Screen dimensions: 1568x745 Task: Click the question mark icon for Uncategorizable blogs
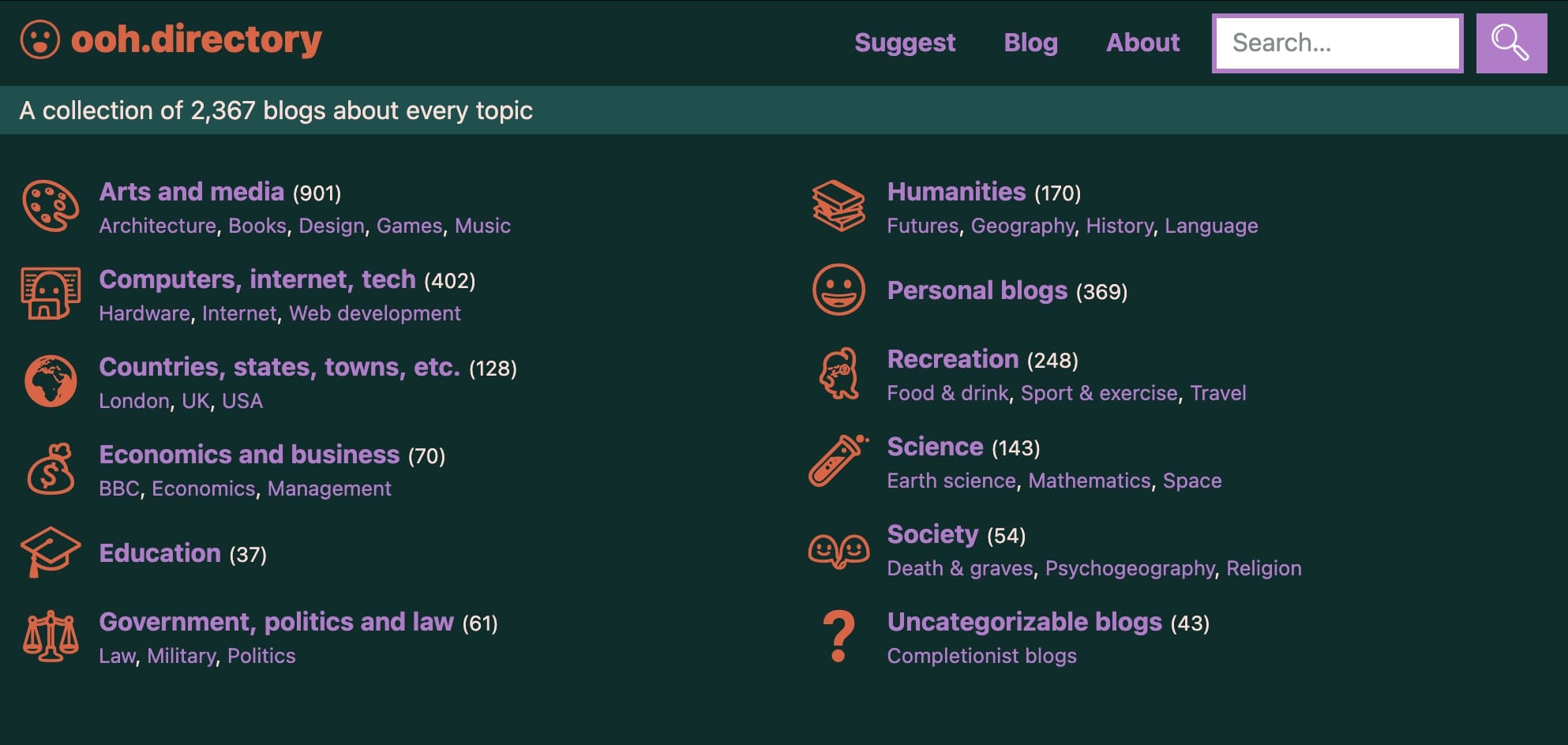(839, 637)
